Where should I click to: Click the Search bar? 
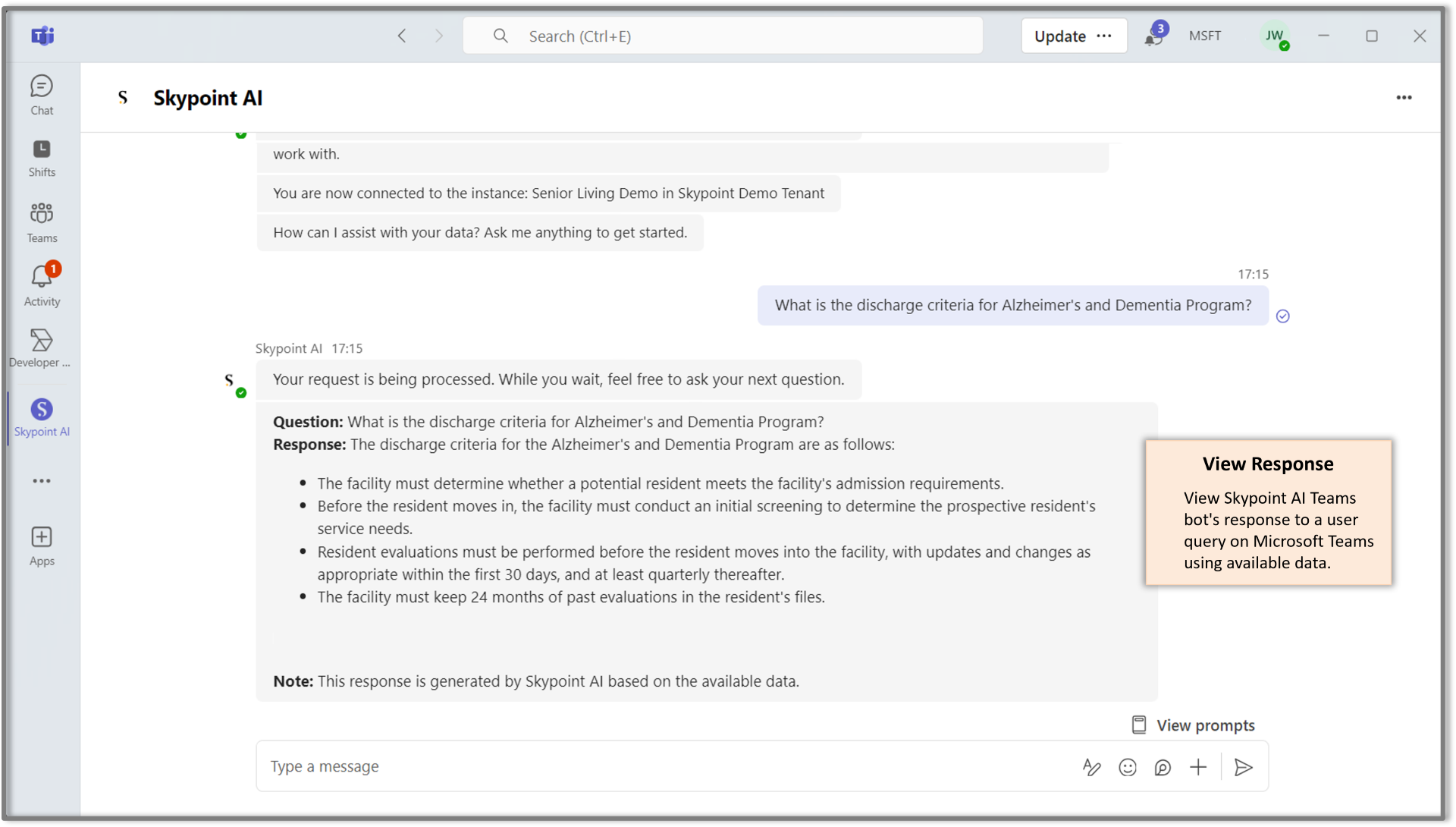pos(723,36)
